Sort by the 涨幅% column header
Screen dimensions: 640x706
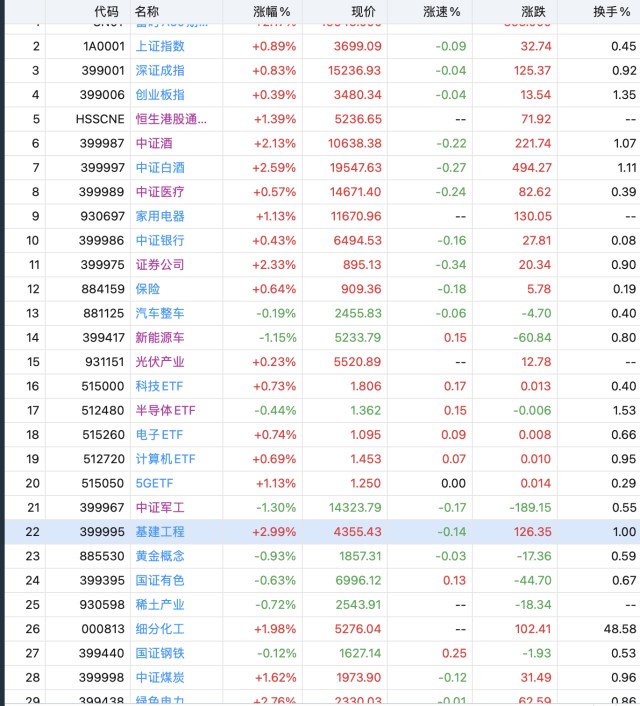271,12
